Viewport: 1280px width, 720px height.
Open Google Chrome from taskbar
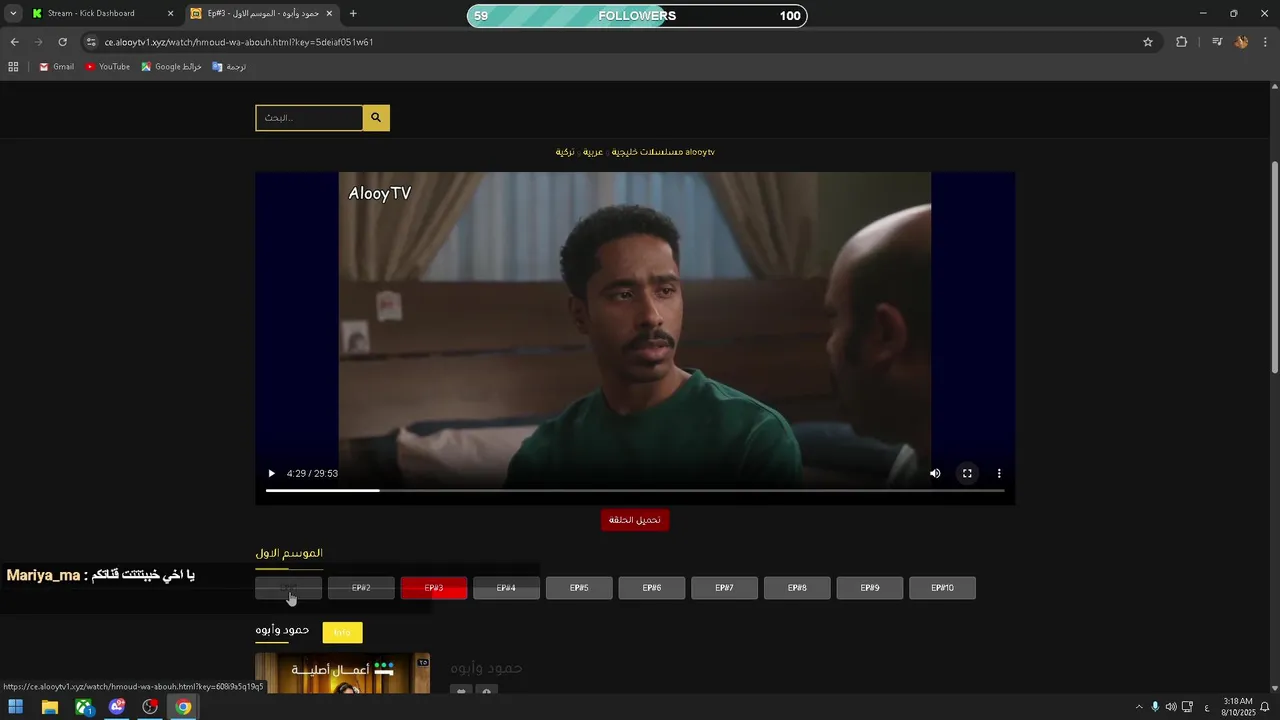(183, 707)
